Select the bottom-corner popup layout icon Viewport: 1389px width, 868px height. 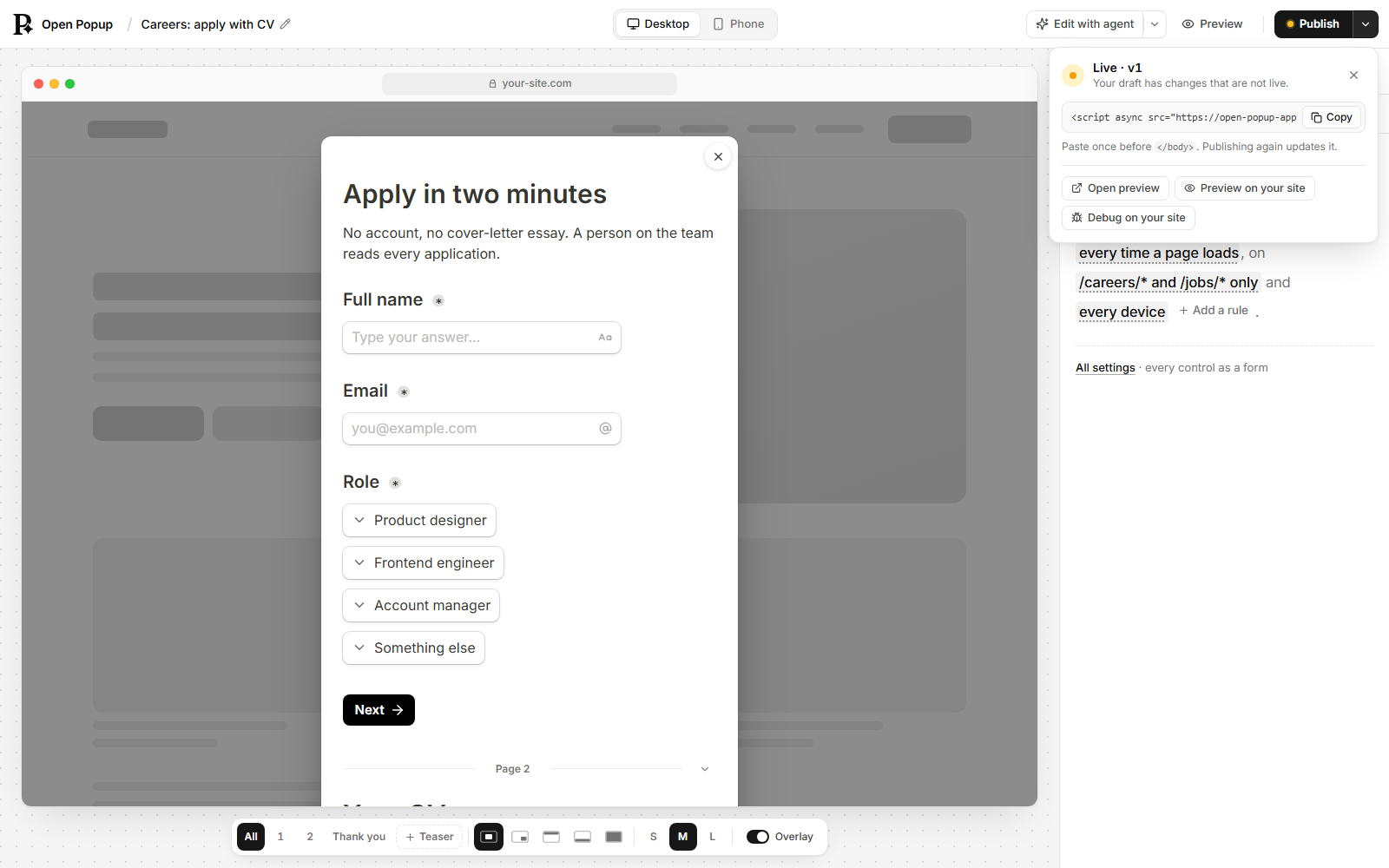[520, 837]
